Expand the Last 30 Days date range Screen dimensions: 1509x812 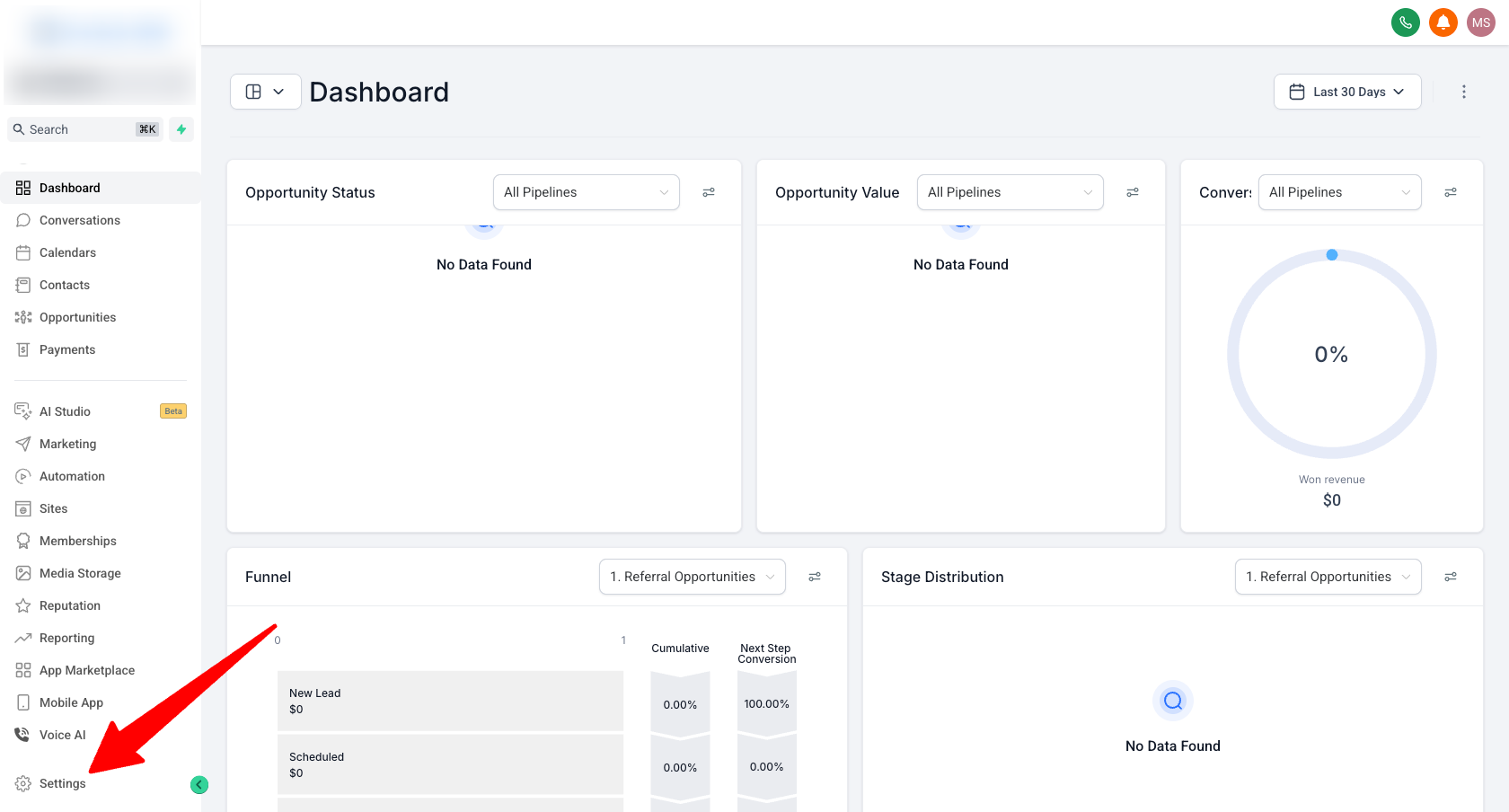(1346, 92)
